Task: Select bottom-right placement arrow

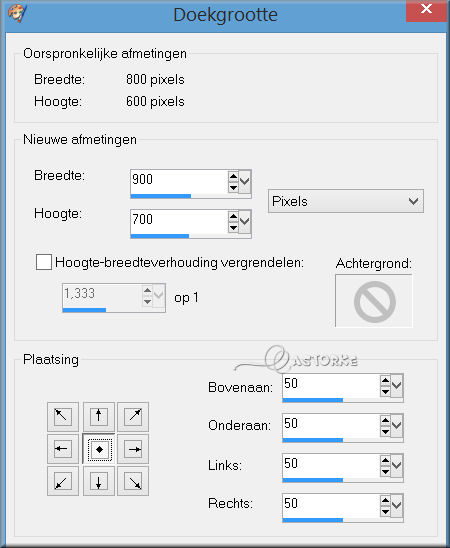Action: pos(133,481)
